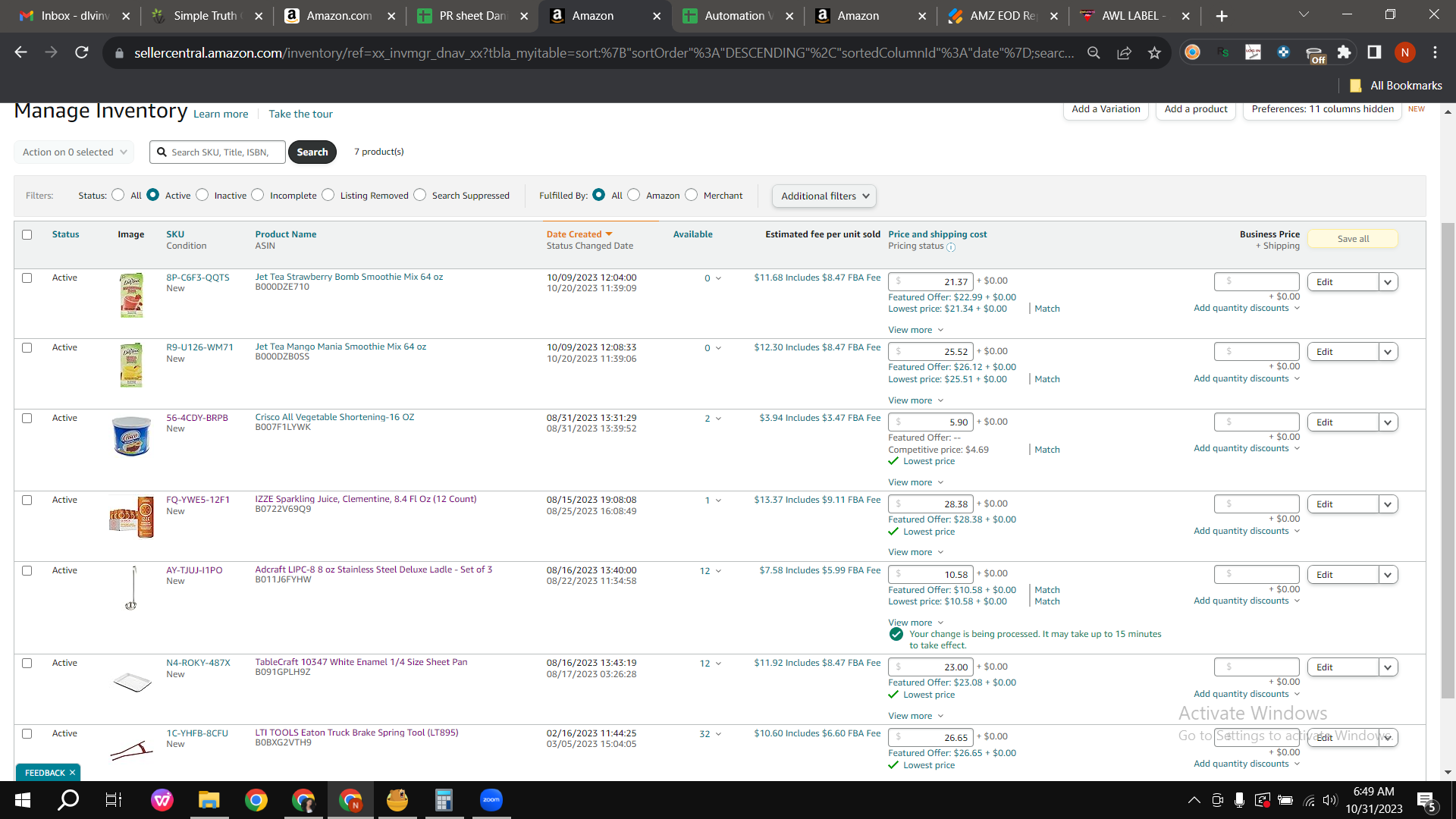Open the IZZE Sparkling Juice product thumbnail
The height and width of the screenshot is (819, 1456).
pos(131,516)
